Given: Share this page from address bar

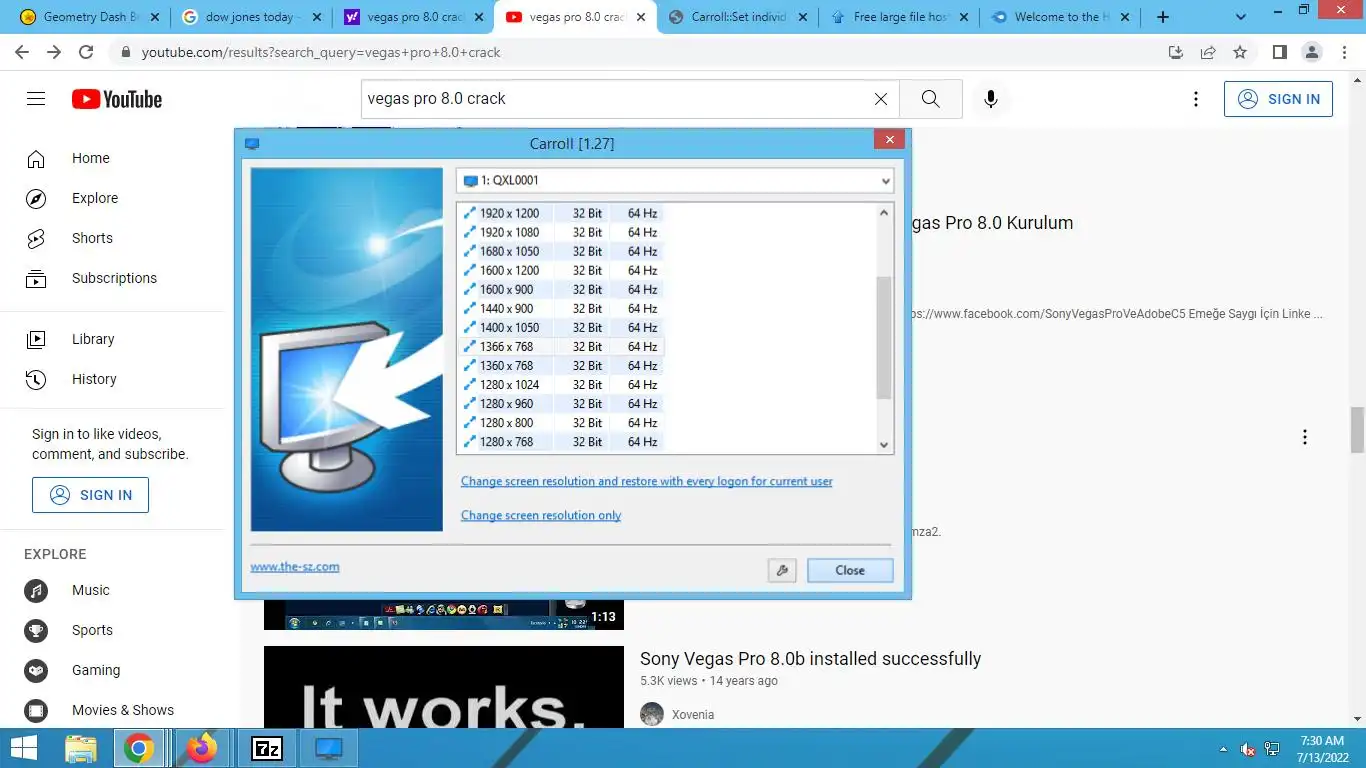Looking at the screenshot, I should pyautogui.click(x=1208, y=52).
